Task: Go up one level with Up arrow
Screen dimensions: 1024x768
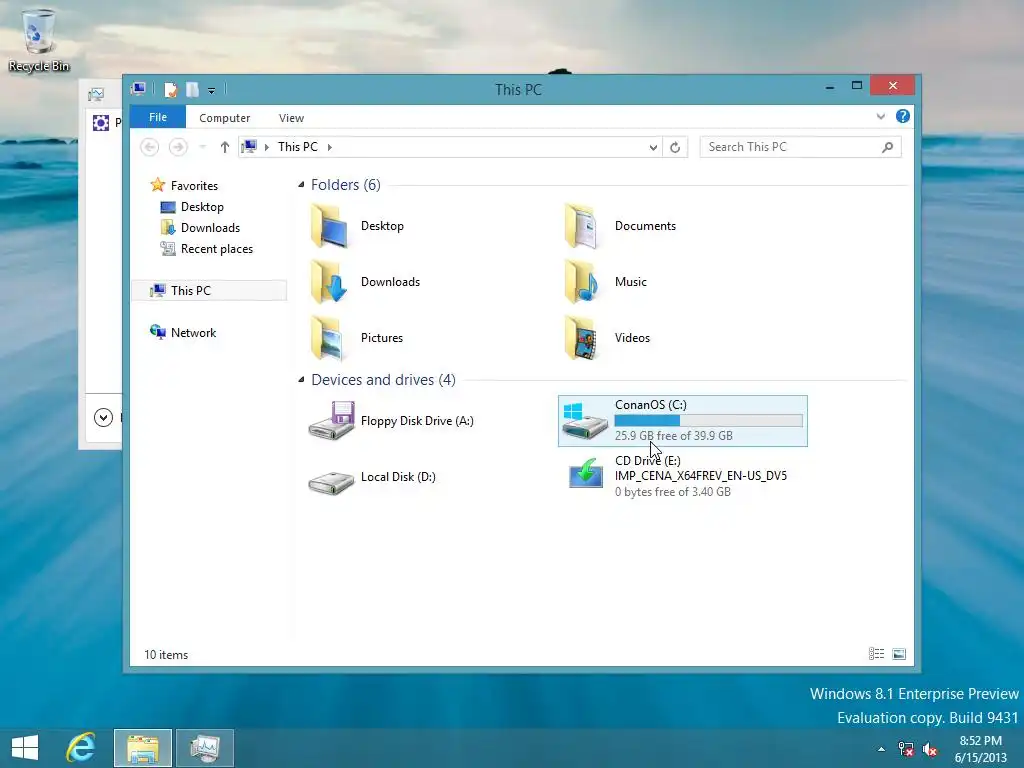Action: point(225,147)
